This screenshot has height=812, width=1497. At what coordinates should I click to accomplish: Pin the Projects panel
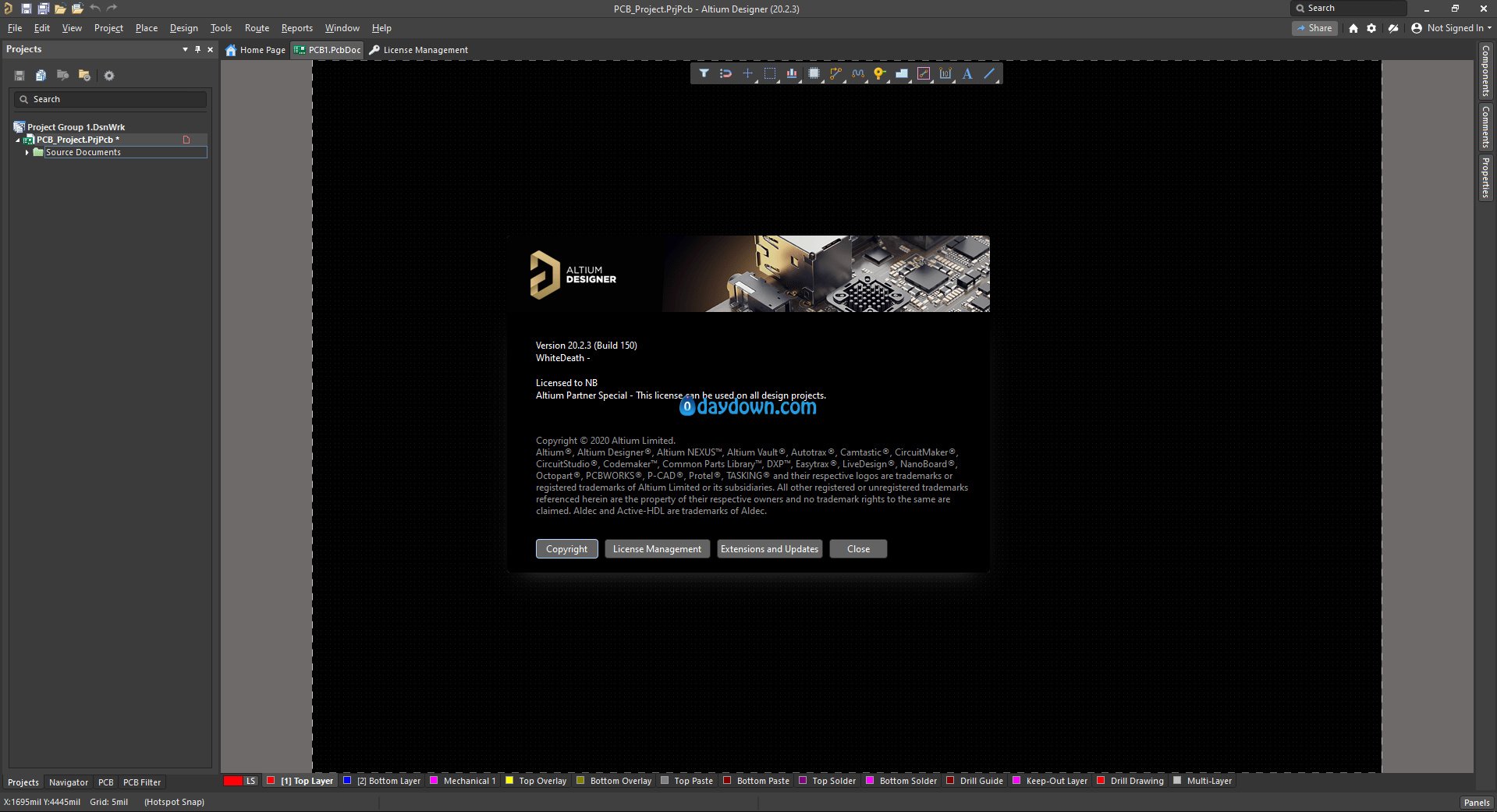197,49
